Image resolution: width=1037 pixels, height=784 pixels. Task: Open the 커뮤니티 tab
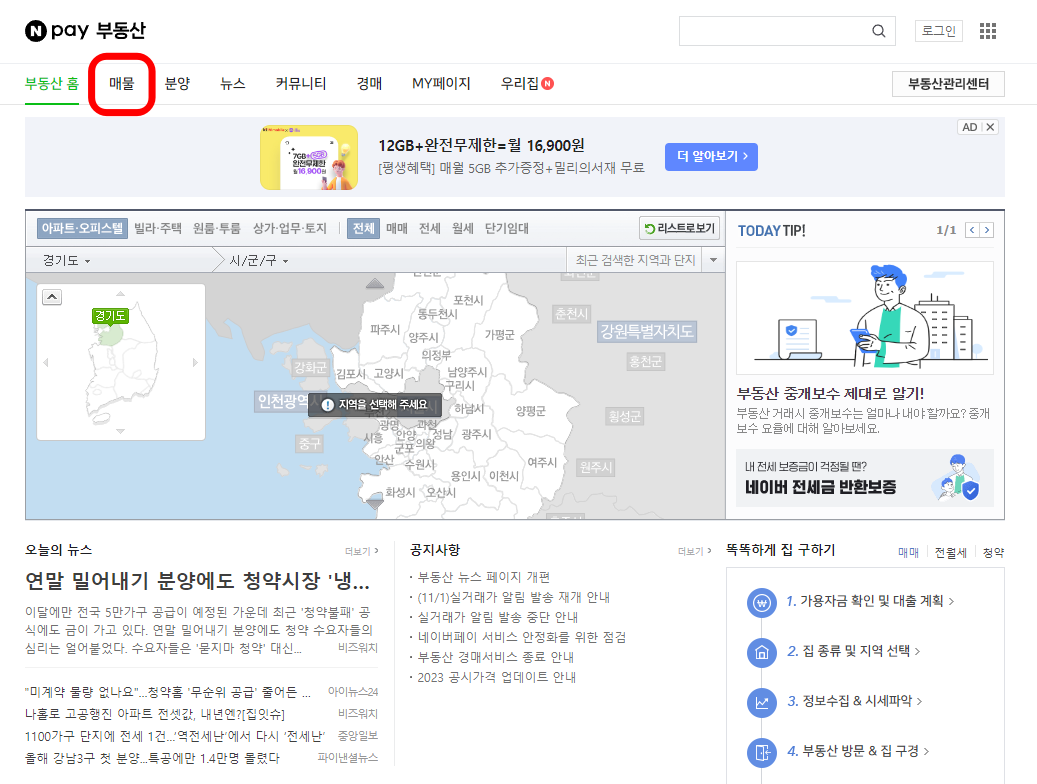point(301,83)
